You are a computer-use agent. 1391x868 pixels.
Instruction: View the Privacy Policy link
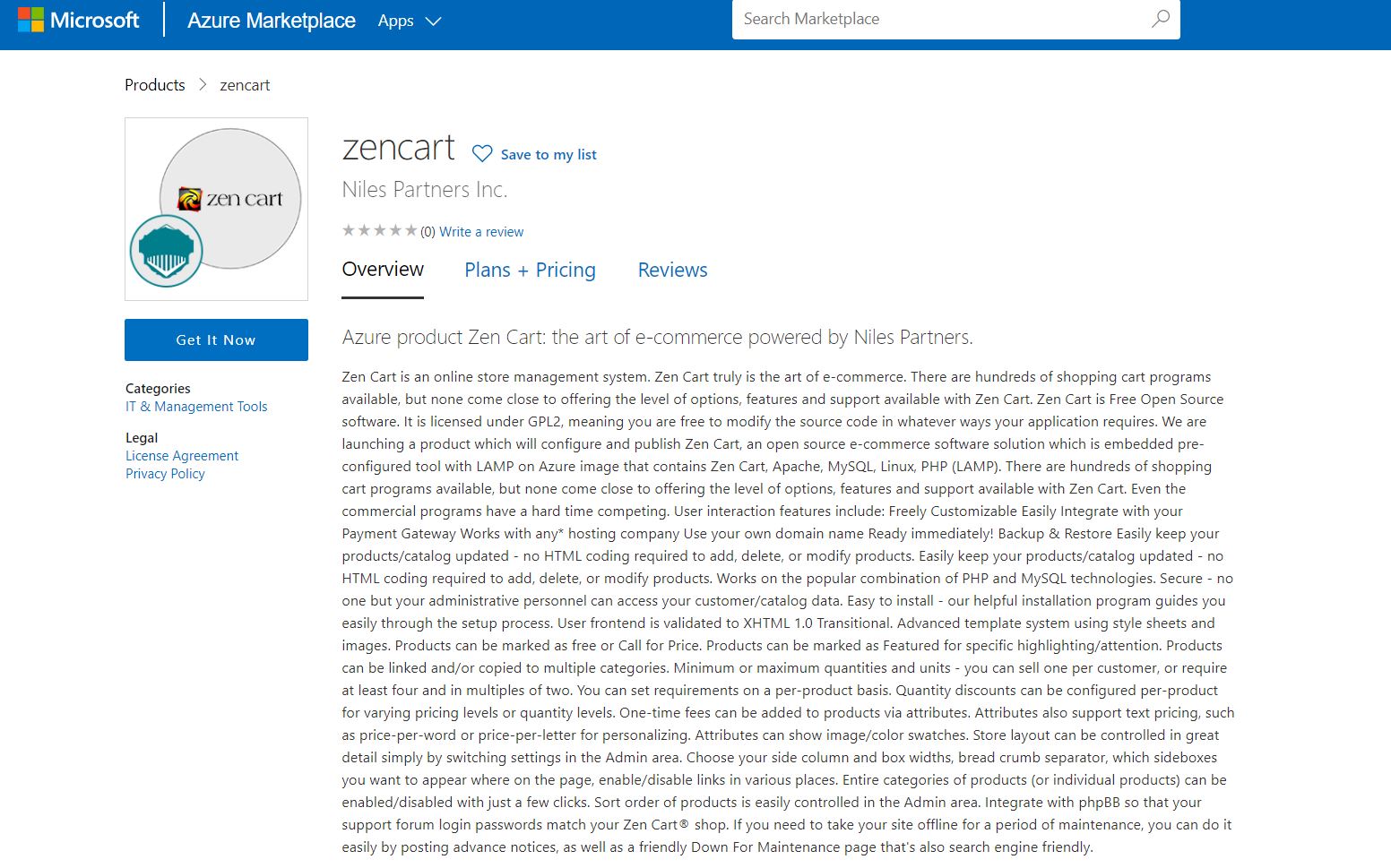tap(165, 474)
